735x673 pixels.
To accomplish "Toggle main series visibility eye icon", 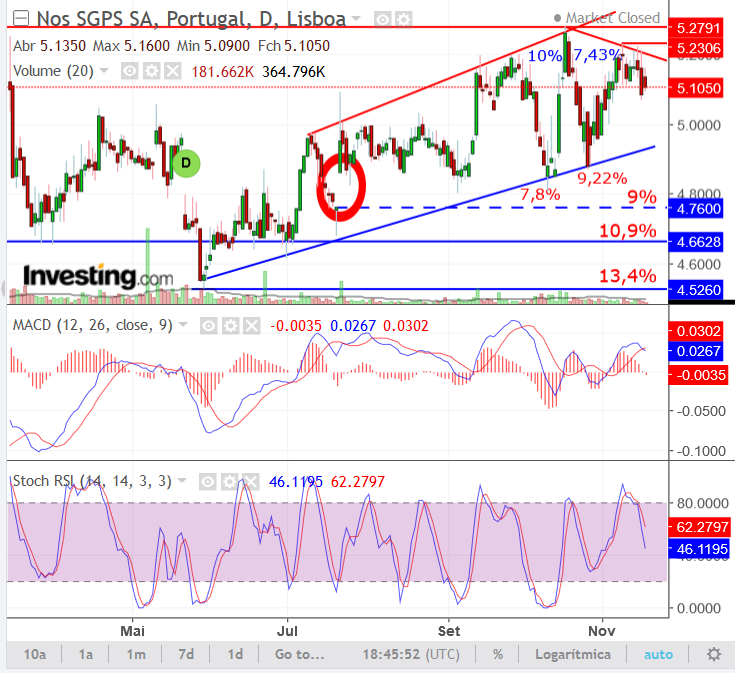I will (383, 20).
